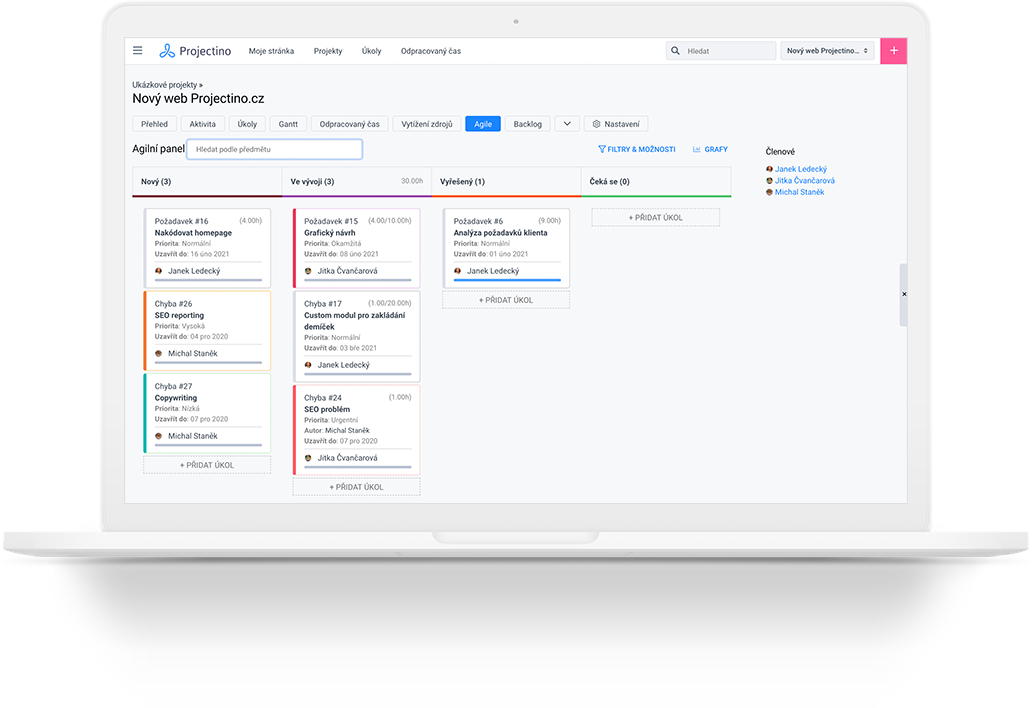Open Odpracovaný čas in top navigation
This screenshot has width=1032, height=708.
tap(431, 51)
